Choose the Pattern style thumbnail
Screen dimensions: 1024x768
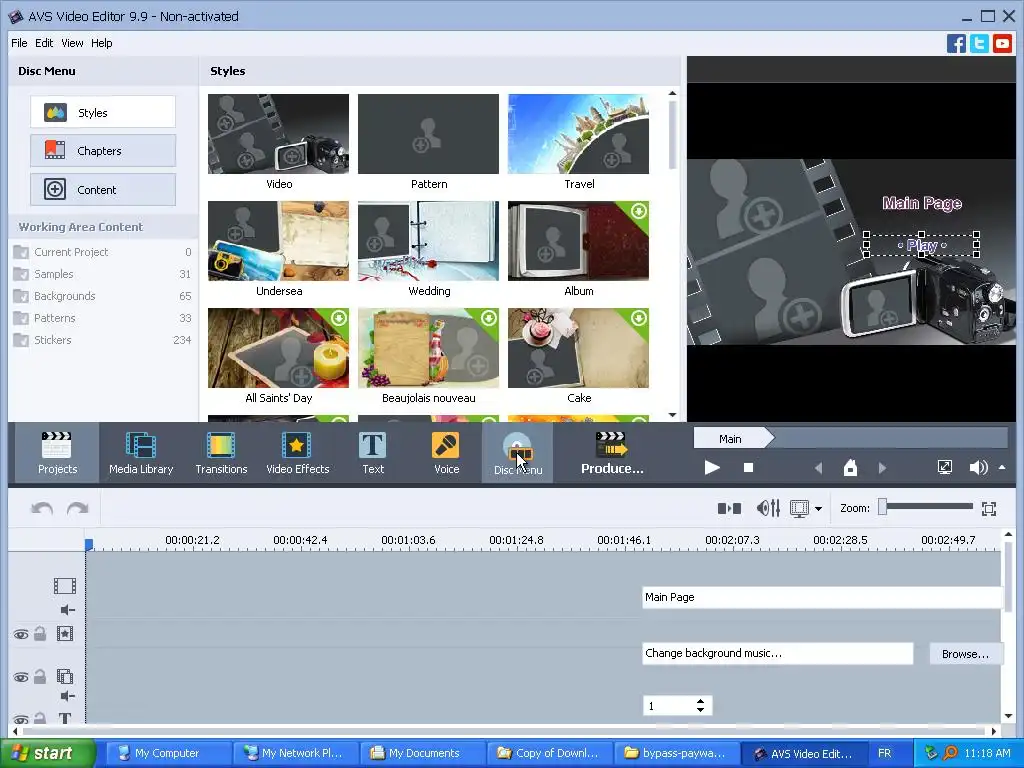(428, 134)
